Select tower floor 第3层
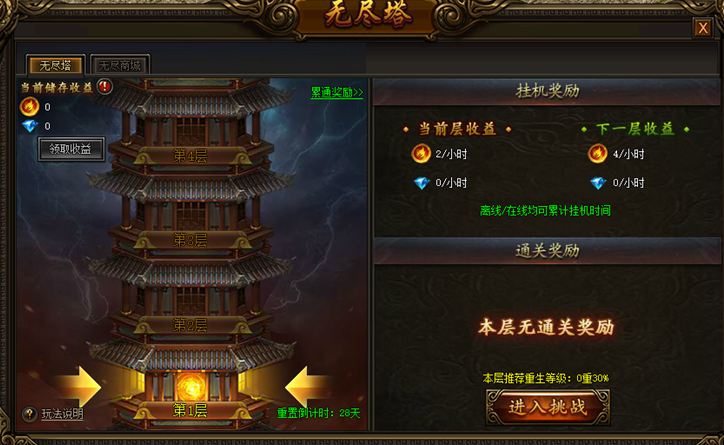 point(190,240)
